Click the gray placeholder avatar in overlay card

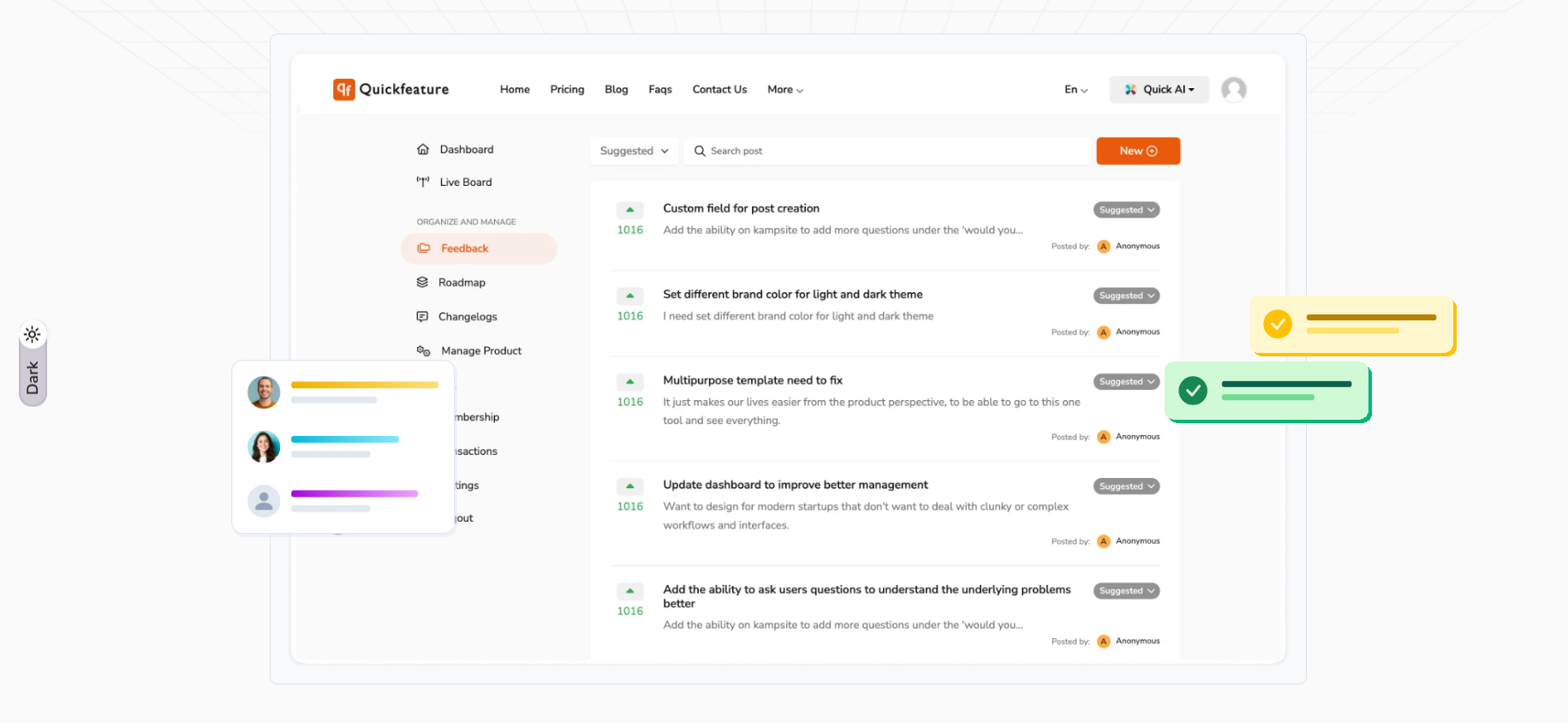[264, 501]
